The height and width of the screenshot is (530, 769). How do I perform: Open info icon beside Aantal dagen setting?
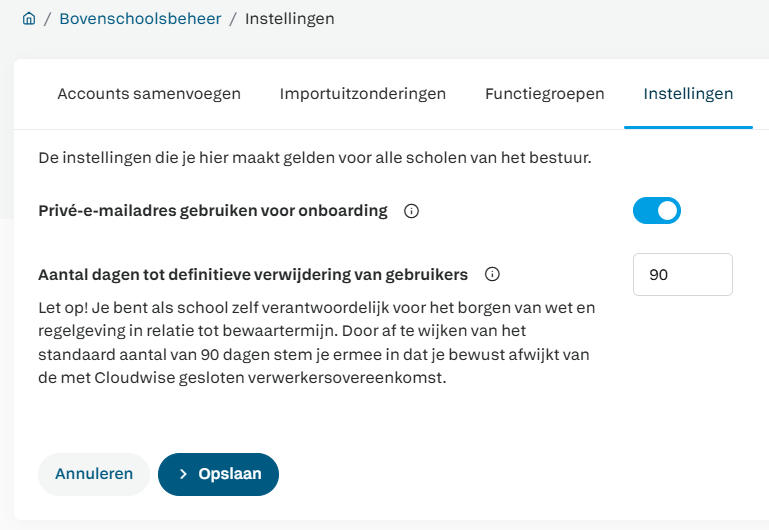[491, 274]
